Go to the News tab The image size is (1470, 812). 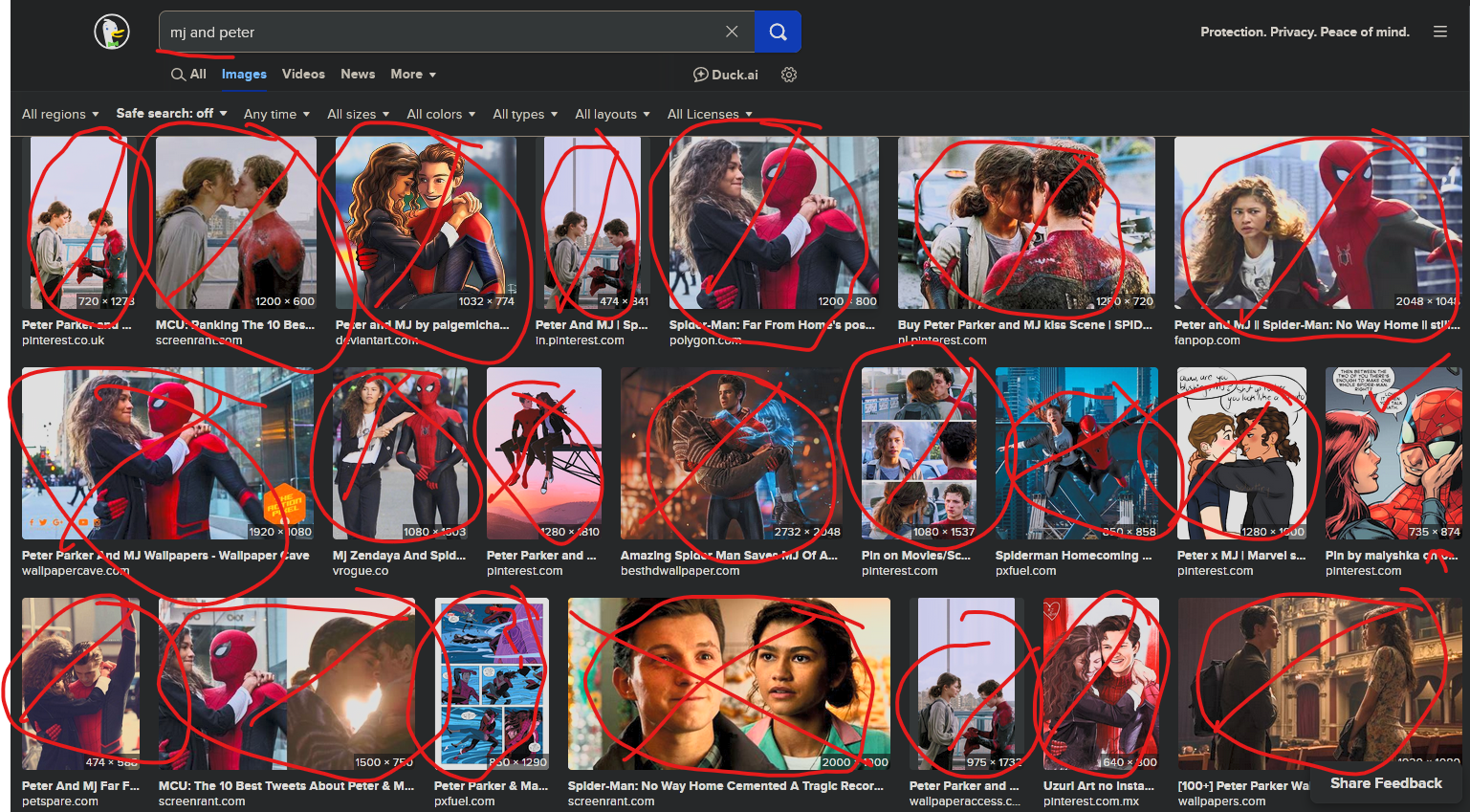[358, 74]
